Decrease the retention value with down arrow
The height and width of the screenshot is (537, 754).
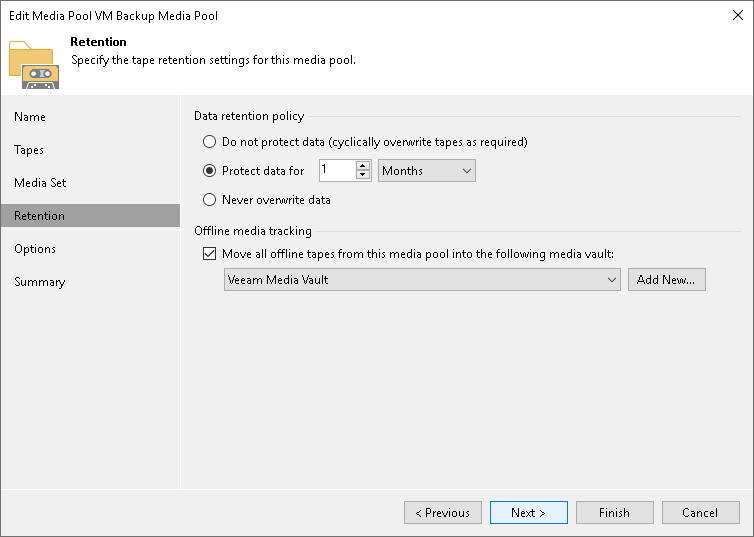pyautogui.click(x=363, y=177)
